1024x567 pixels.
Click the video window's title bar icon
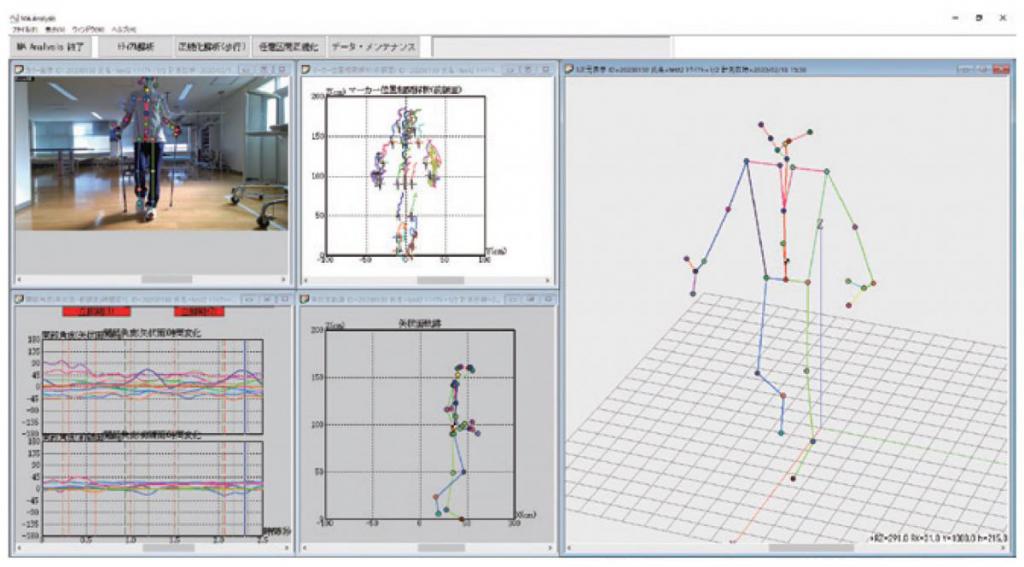point(20,69)
